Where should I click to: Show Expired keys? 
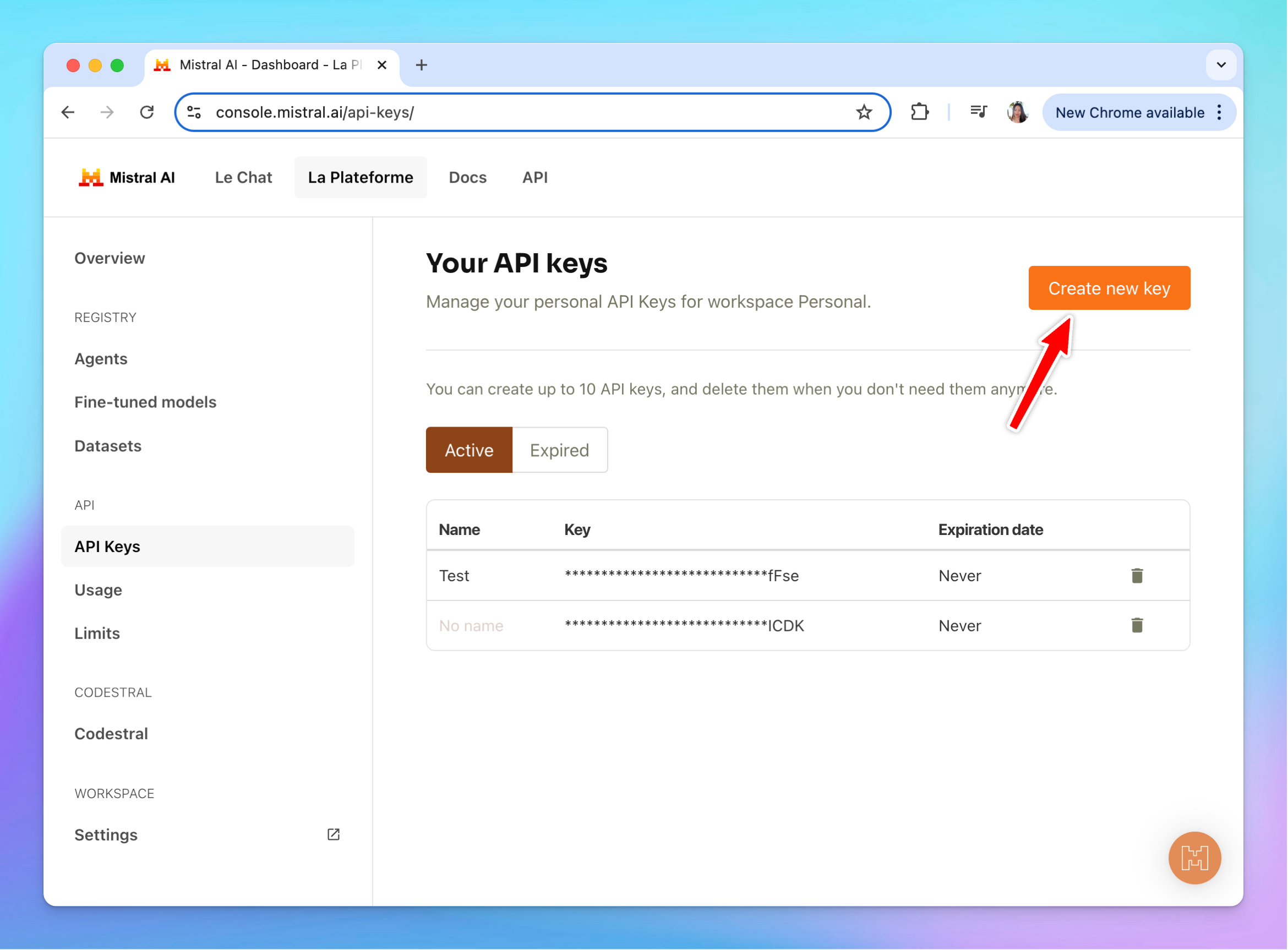[x=559, y=450]
